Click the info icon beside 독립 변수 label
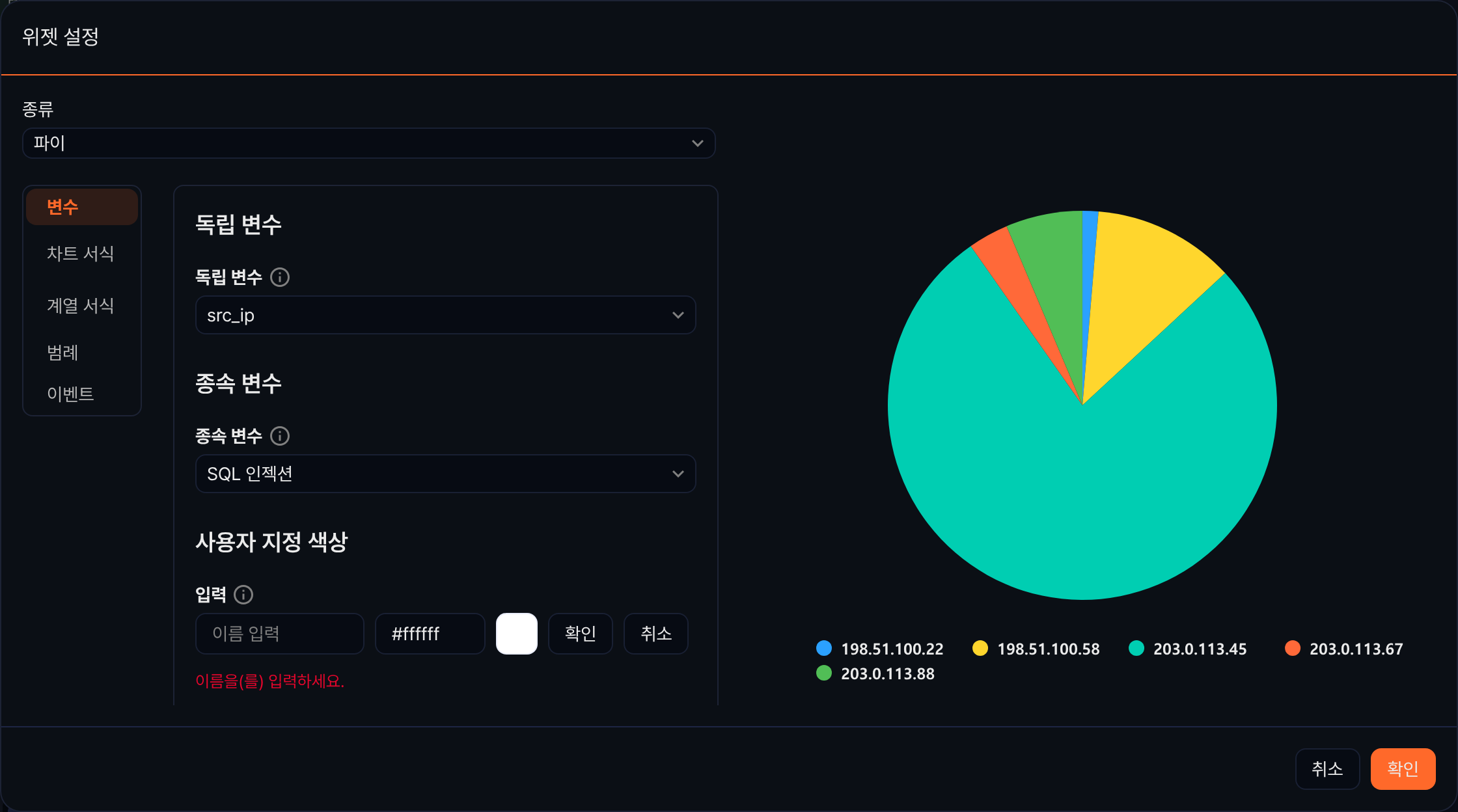 (x=280, y=277)
